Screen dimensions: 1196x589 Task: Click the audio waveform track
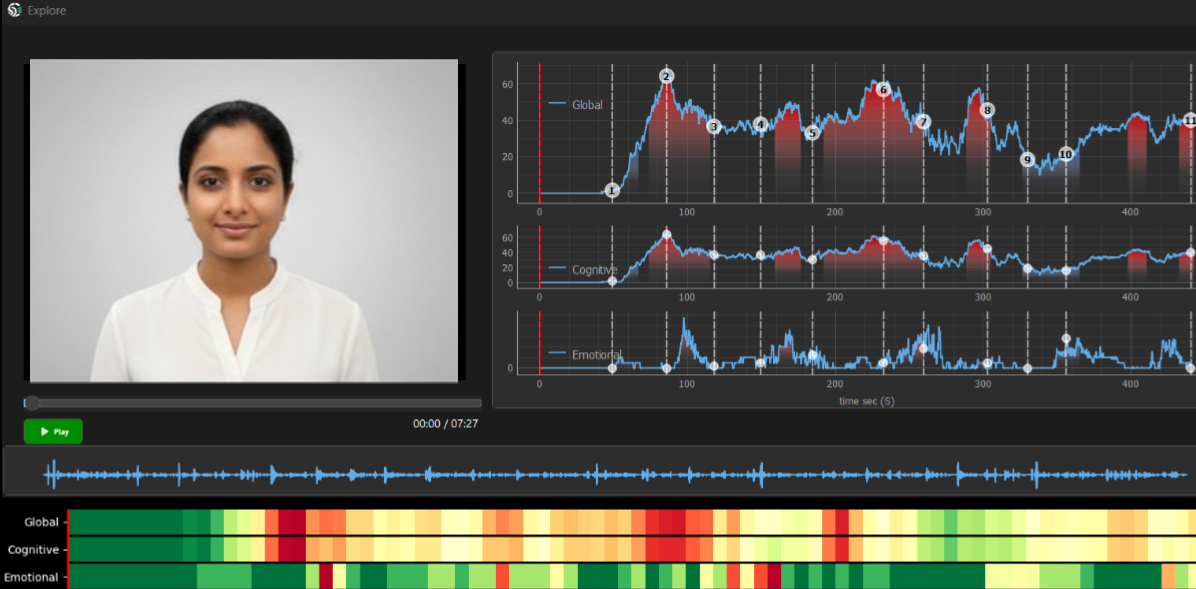tap(600, 474)
